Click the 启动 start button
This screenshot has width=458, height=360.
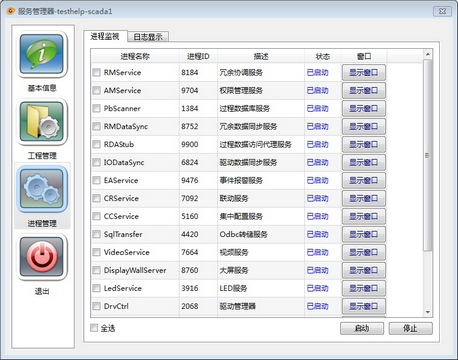point(362,328)
